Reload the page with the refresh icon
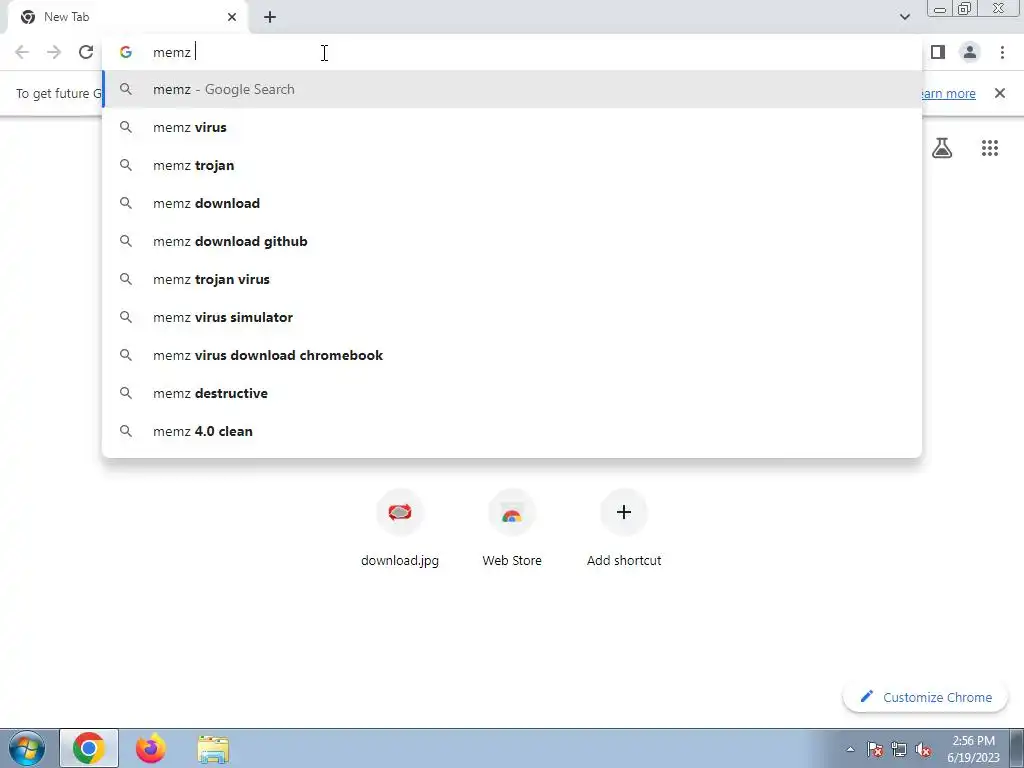This screenshot has height=768, width=1024. coord(86,52)
